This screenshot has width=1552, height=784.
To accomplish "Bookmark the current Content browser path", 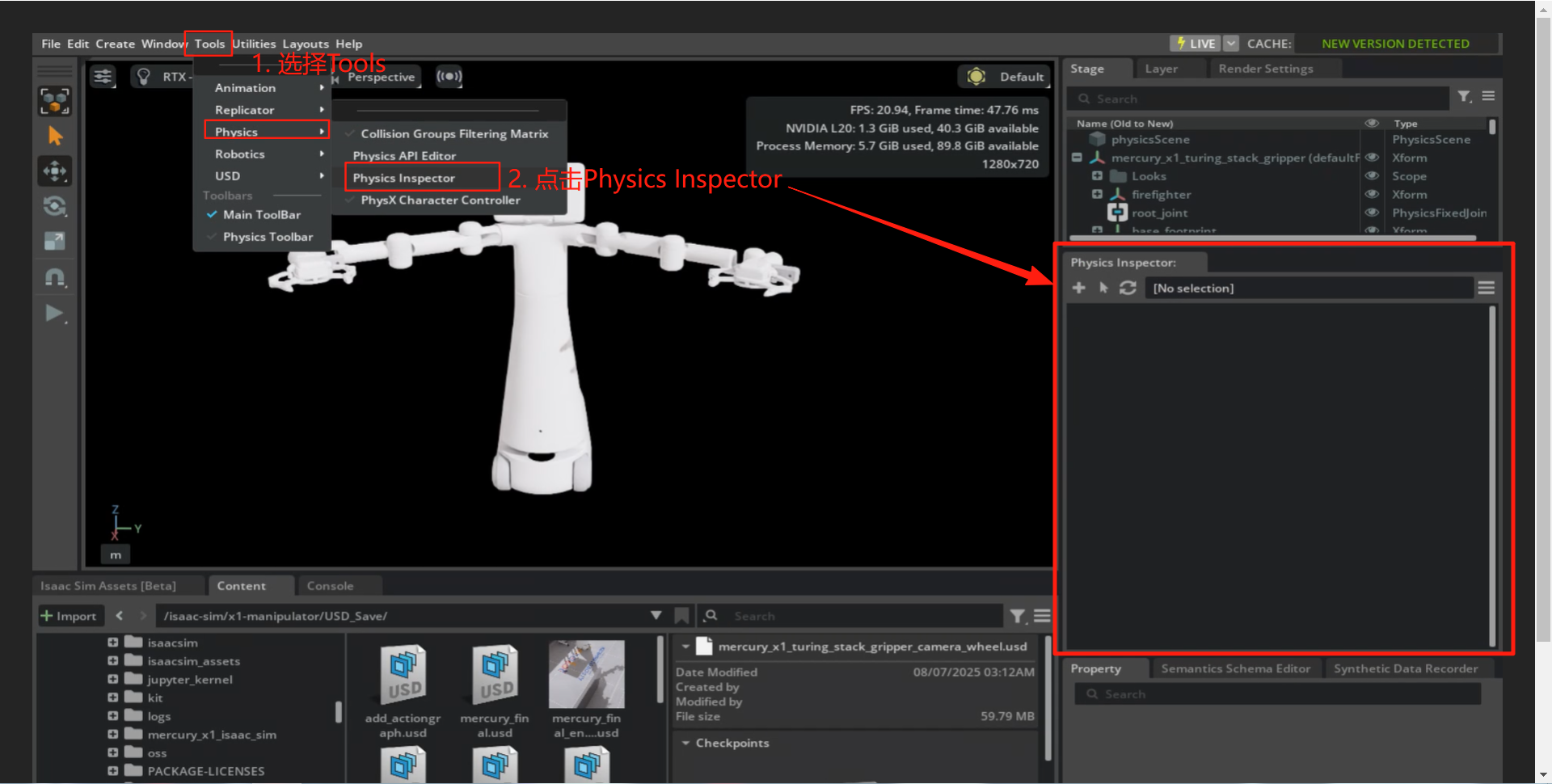I will [681, 616].
